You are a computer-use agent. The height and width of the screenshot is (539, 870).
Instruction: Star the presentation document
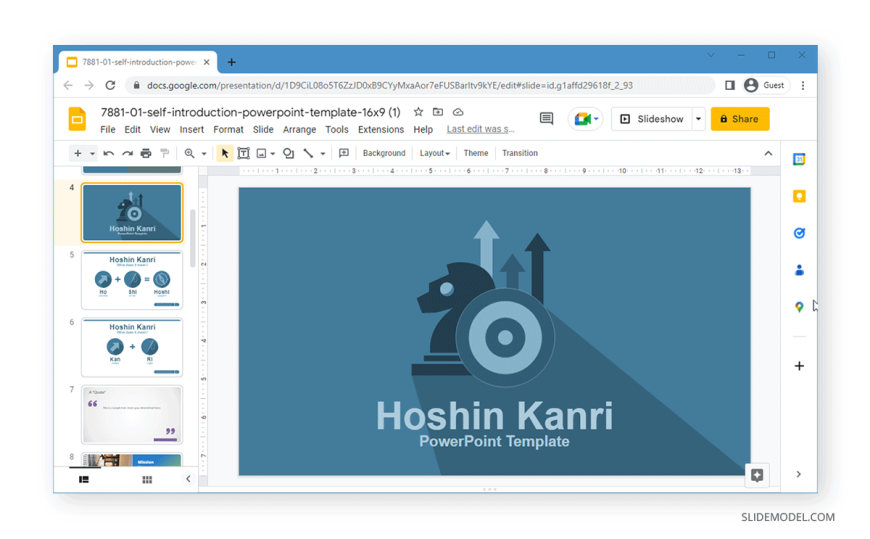click(x=418, y=113)
